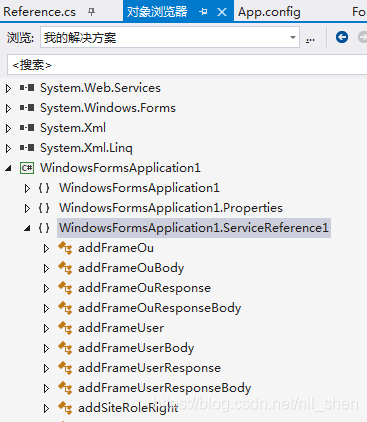Click the C# project icon for WindowsFormsApplication1
367x422 pixels.
[x=27, y=168]
